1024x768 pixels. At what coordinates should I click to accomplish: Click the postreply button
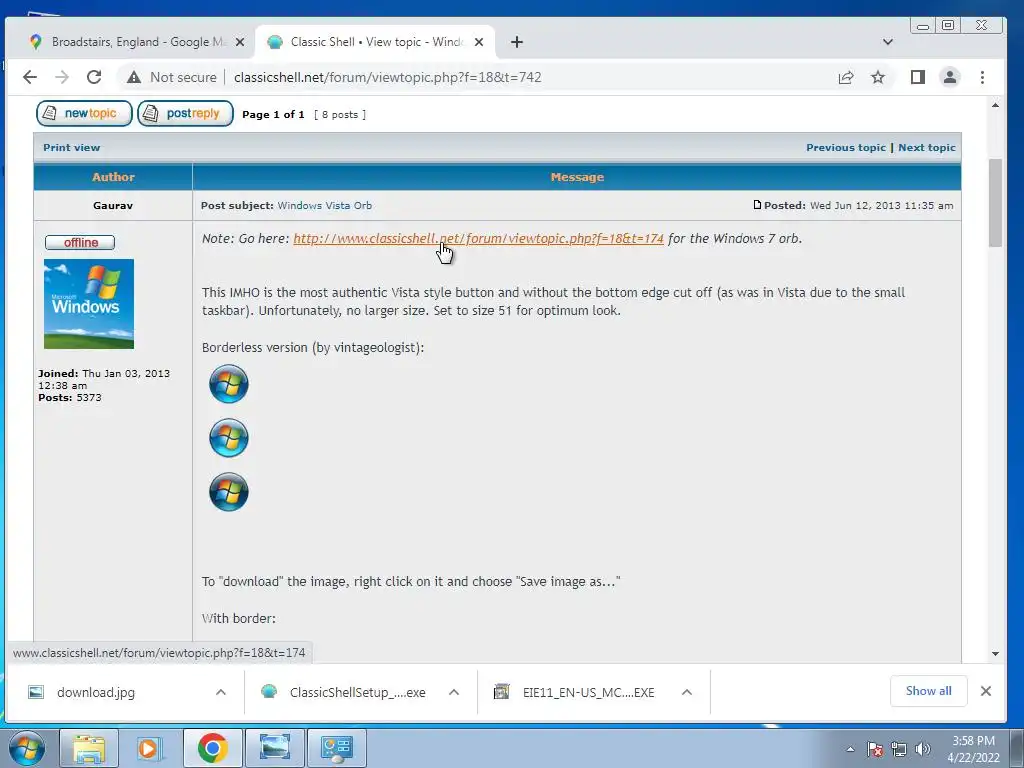(185, 114)
